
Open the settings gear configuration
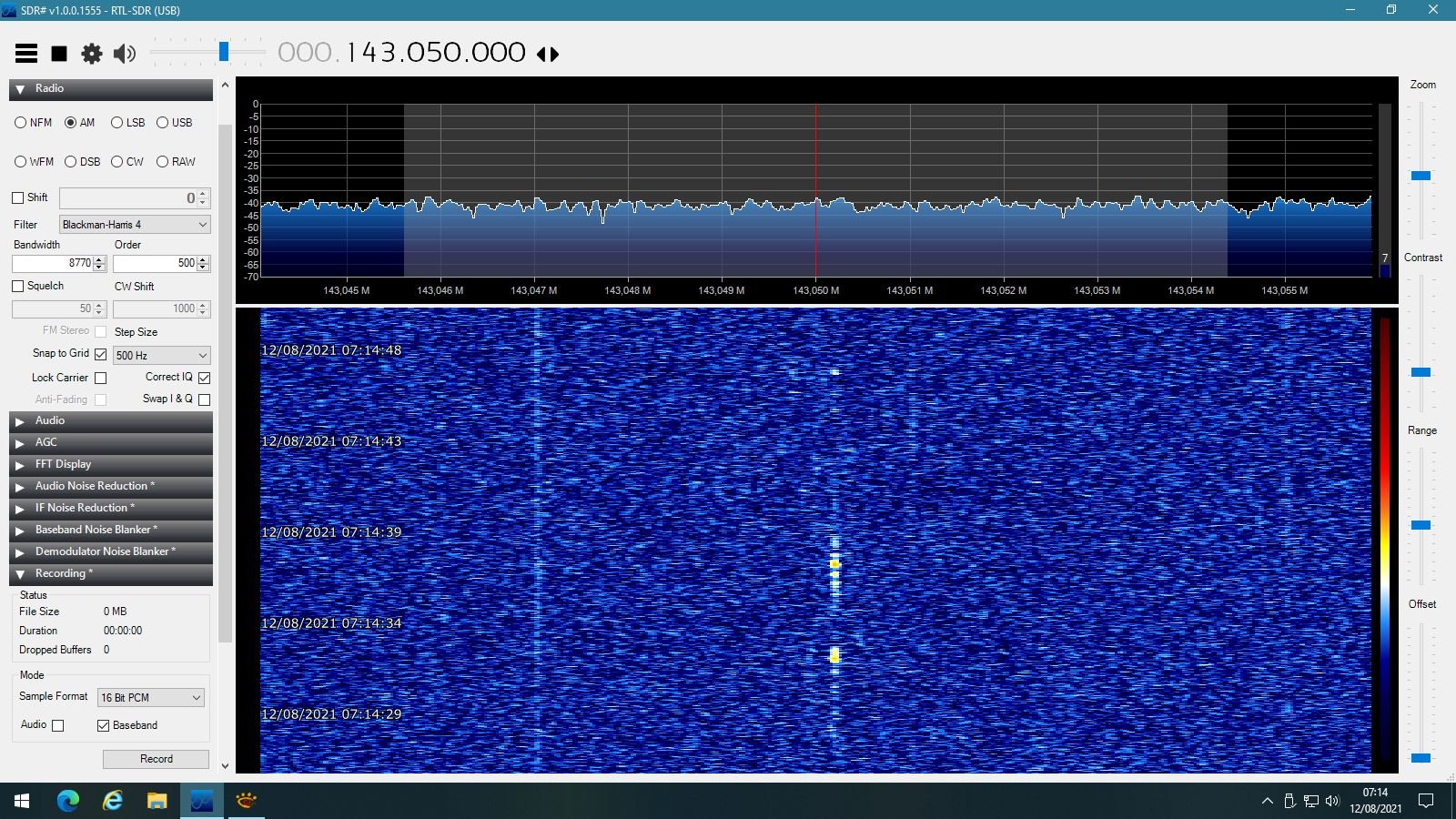pyautogui.click(x=92, y=54)
